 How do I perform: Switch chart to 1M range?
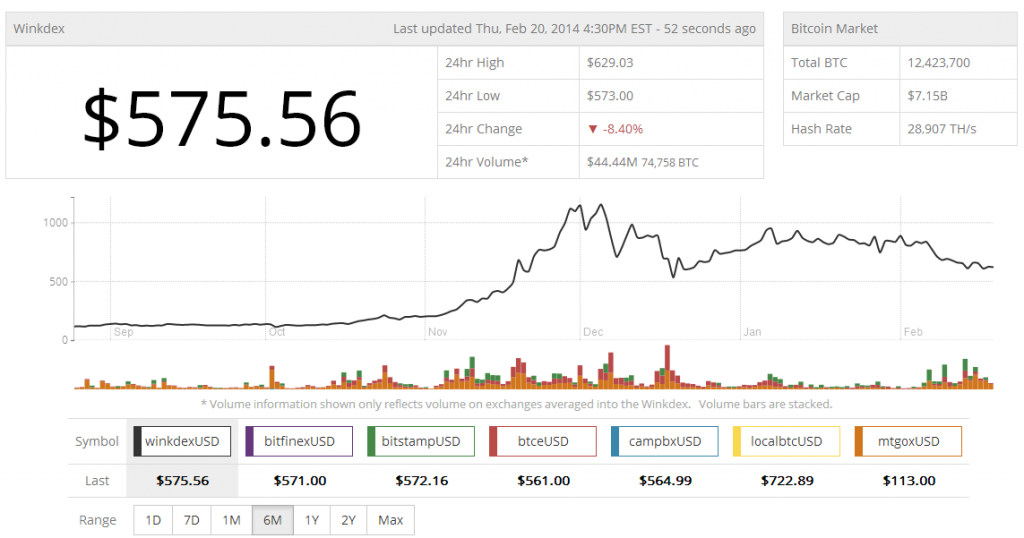tap(231, 520)
